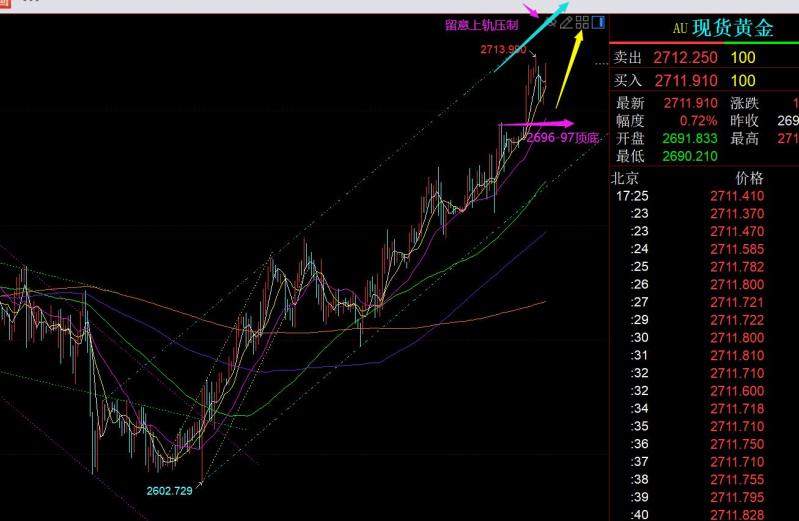
Task: Select tick price 2711.810
Action: coord(737,355)
